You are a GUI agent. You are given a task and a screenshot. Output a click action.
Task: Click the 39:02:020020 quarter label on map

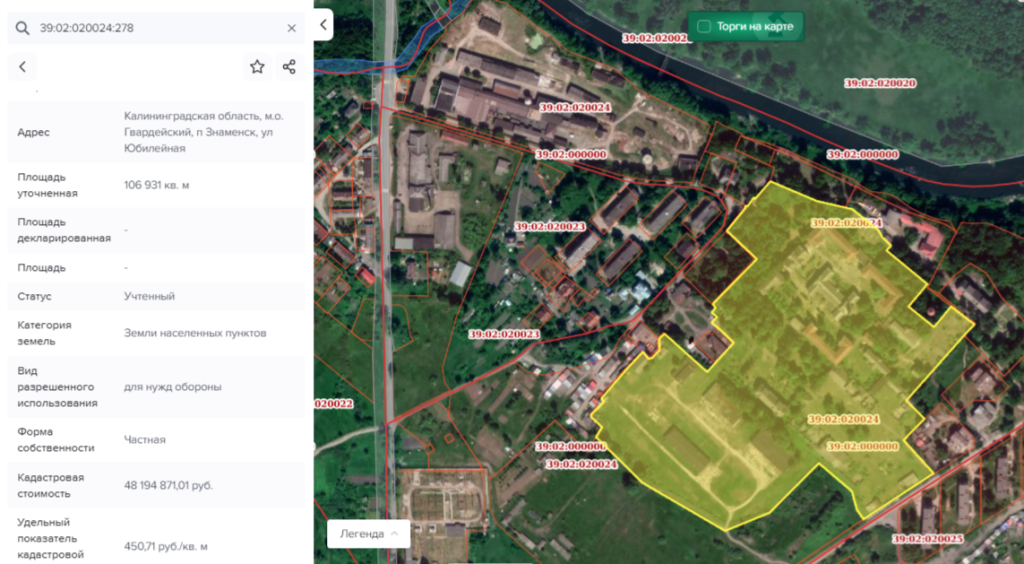point(880,83)
